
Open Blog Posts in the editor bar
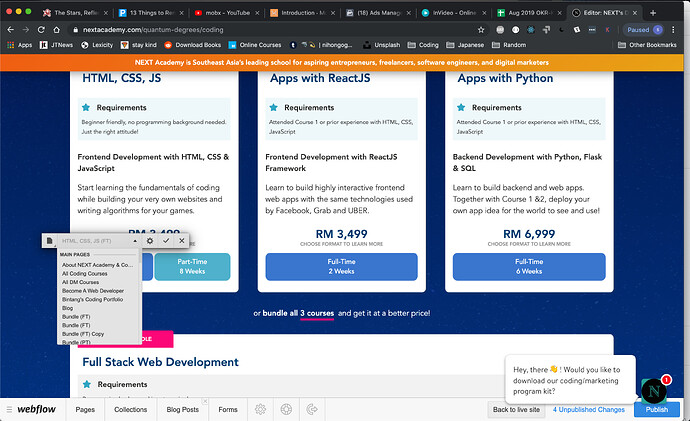tap(183, 410)
